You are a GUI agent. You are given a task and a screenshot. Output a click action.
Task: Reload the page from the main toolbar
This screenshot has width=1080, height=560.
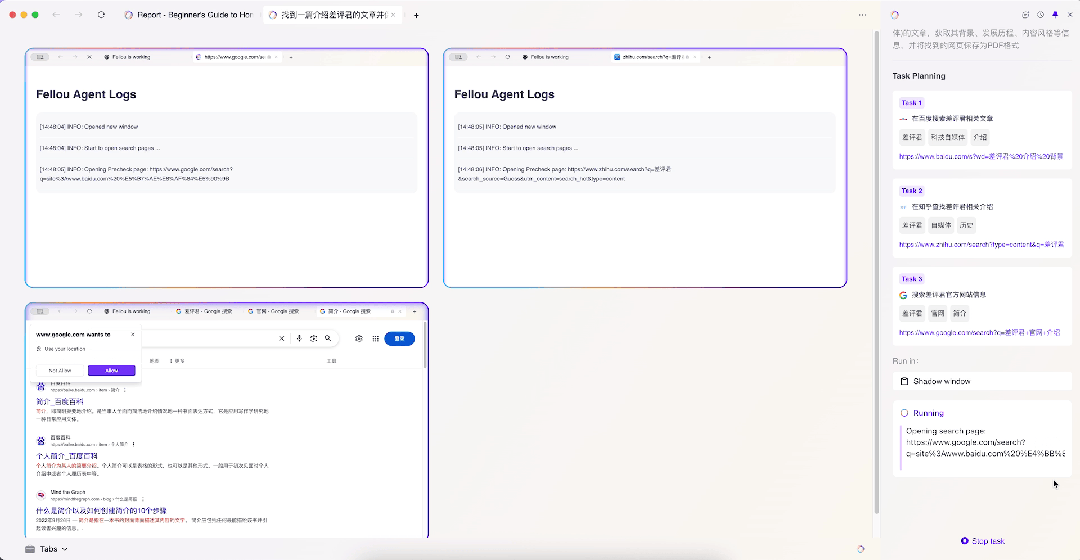tap(101, 14)
